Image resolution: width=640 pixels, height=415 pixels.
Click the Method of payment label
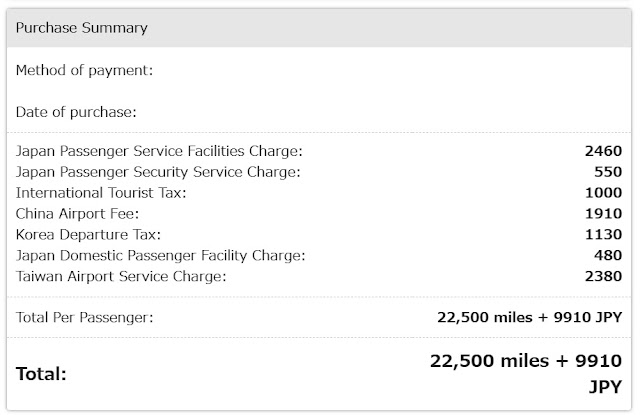(x=85, y=70)
